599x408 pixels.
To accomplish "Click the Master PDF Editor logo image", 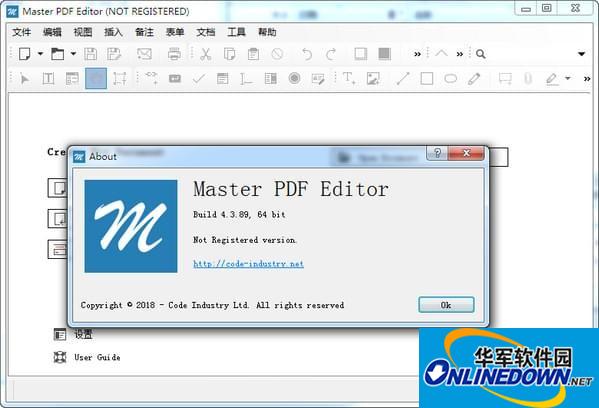I will [131, 226].
